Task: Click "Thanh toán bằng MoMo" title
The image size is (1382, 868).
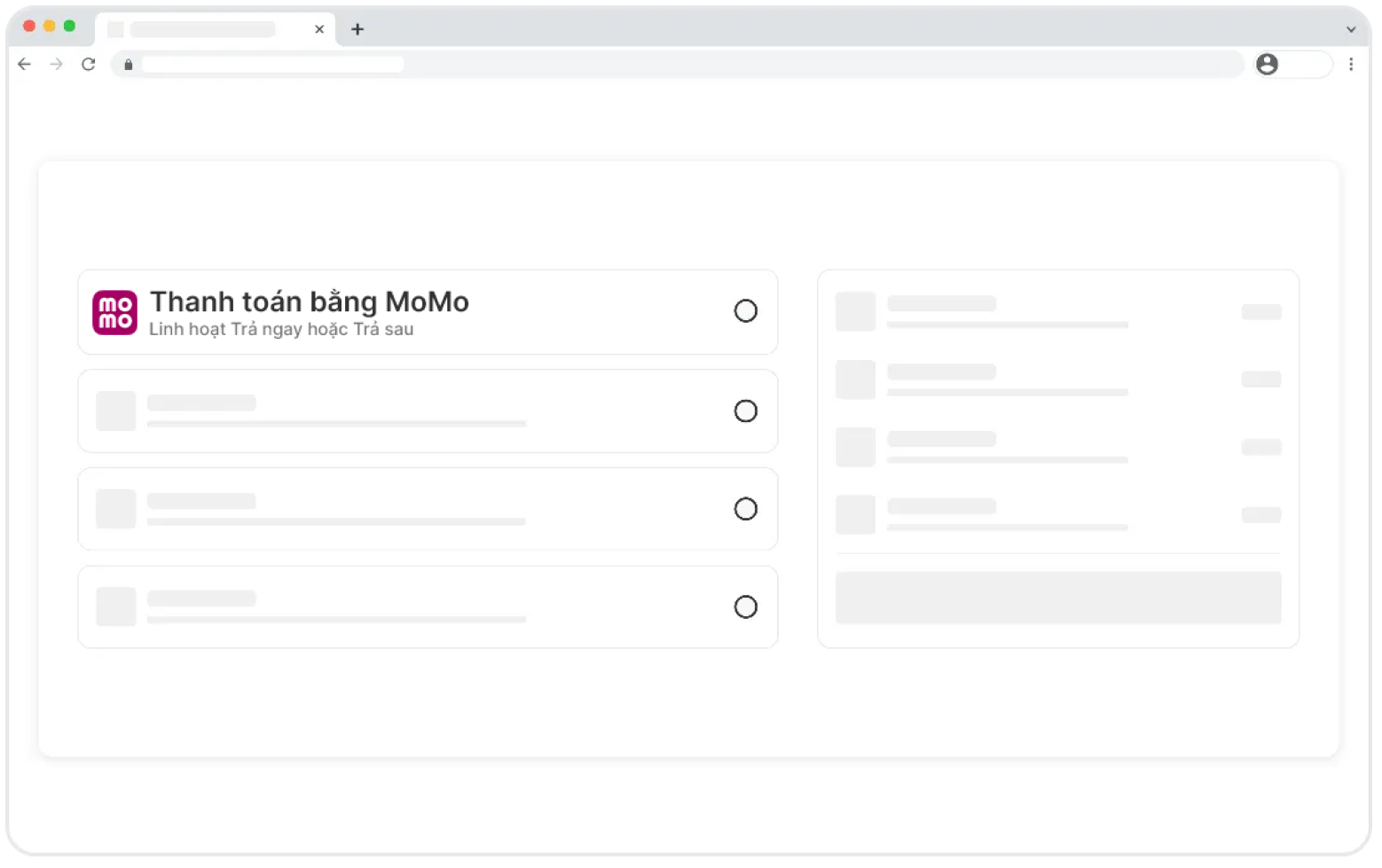Action: coord(310,302)
